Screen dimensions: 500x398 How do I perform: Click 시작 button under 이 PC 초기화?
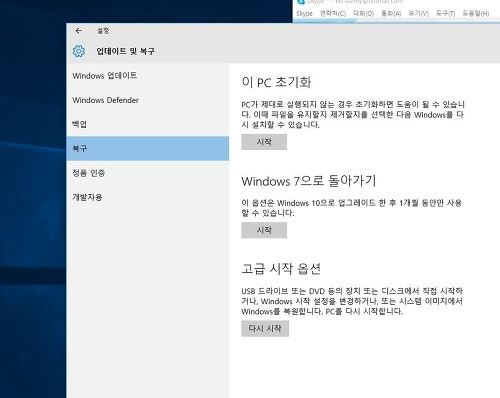(264, 142)
